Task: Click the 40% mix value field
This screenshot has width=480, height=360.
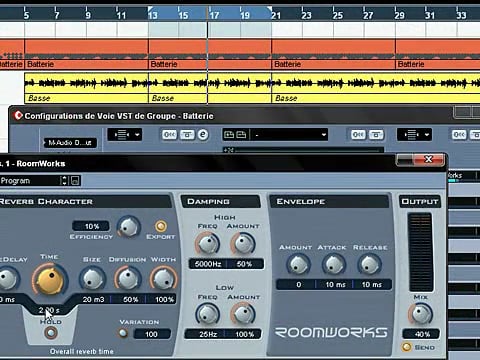Action: point(421,334)
